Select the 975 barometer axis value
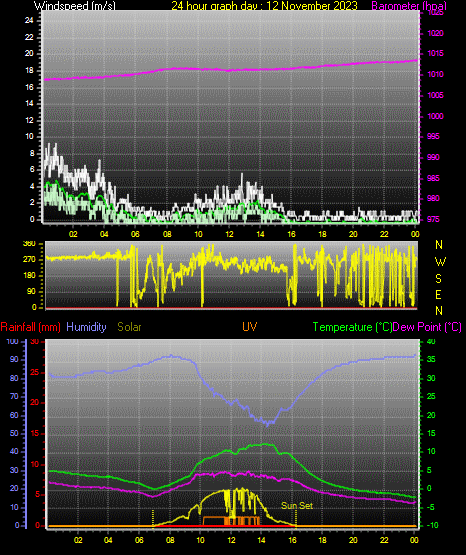 click(x=433, y=219)
